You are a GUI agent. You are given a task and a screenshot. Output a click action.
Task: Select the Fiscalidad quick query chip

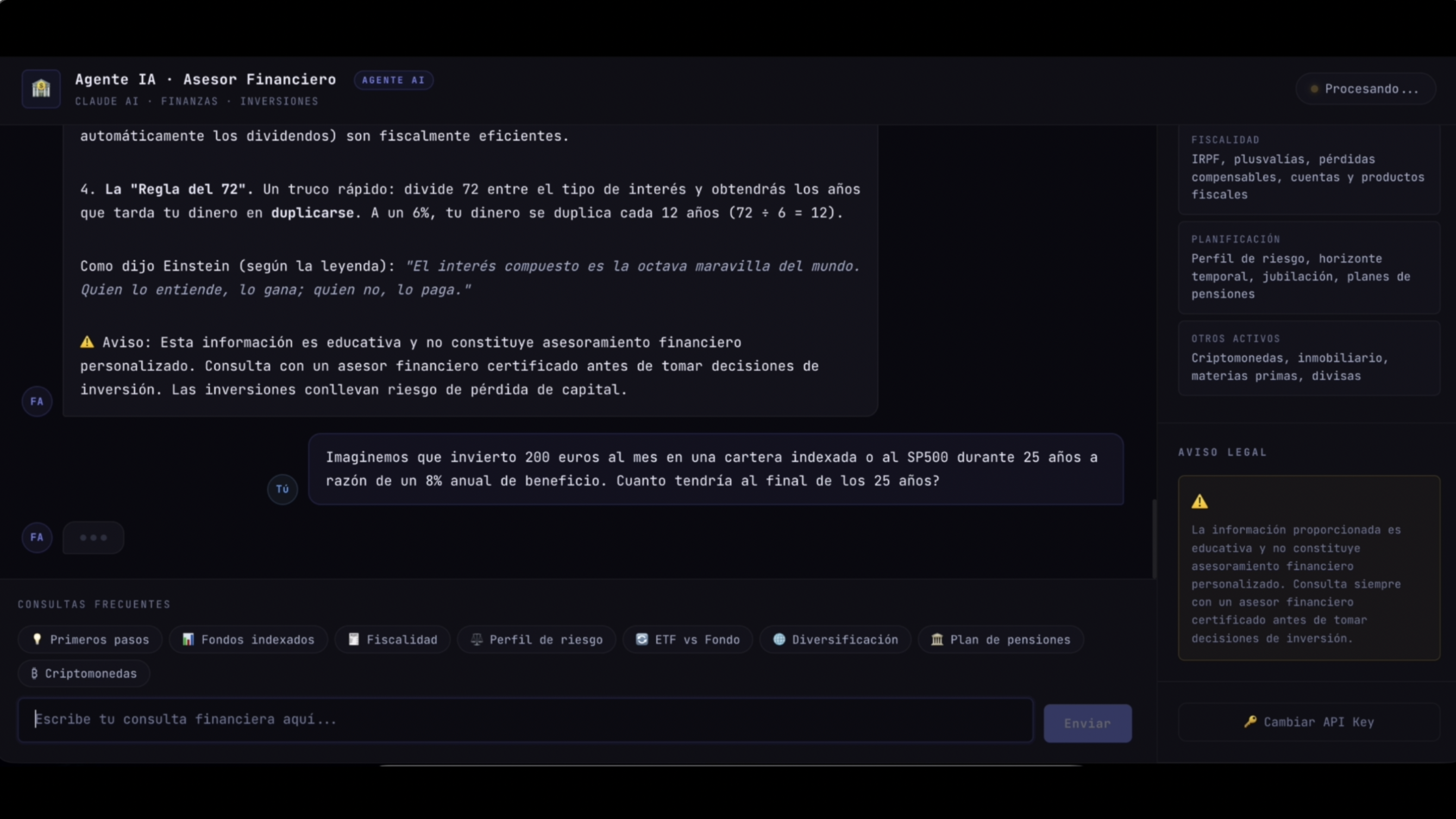click(x=393, y=639)
